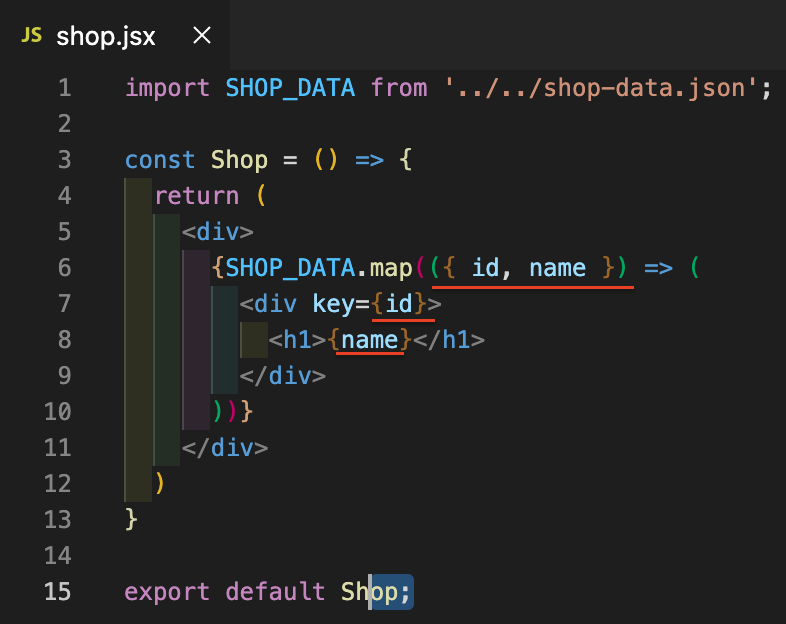786x624 pixels.
Task: Click SHOP_DATA identifier on line 1
Action: point(290,88)
